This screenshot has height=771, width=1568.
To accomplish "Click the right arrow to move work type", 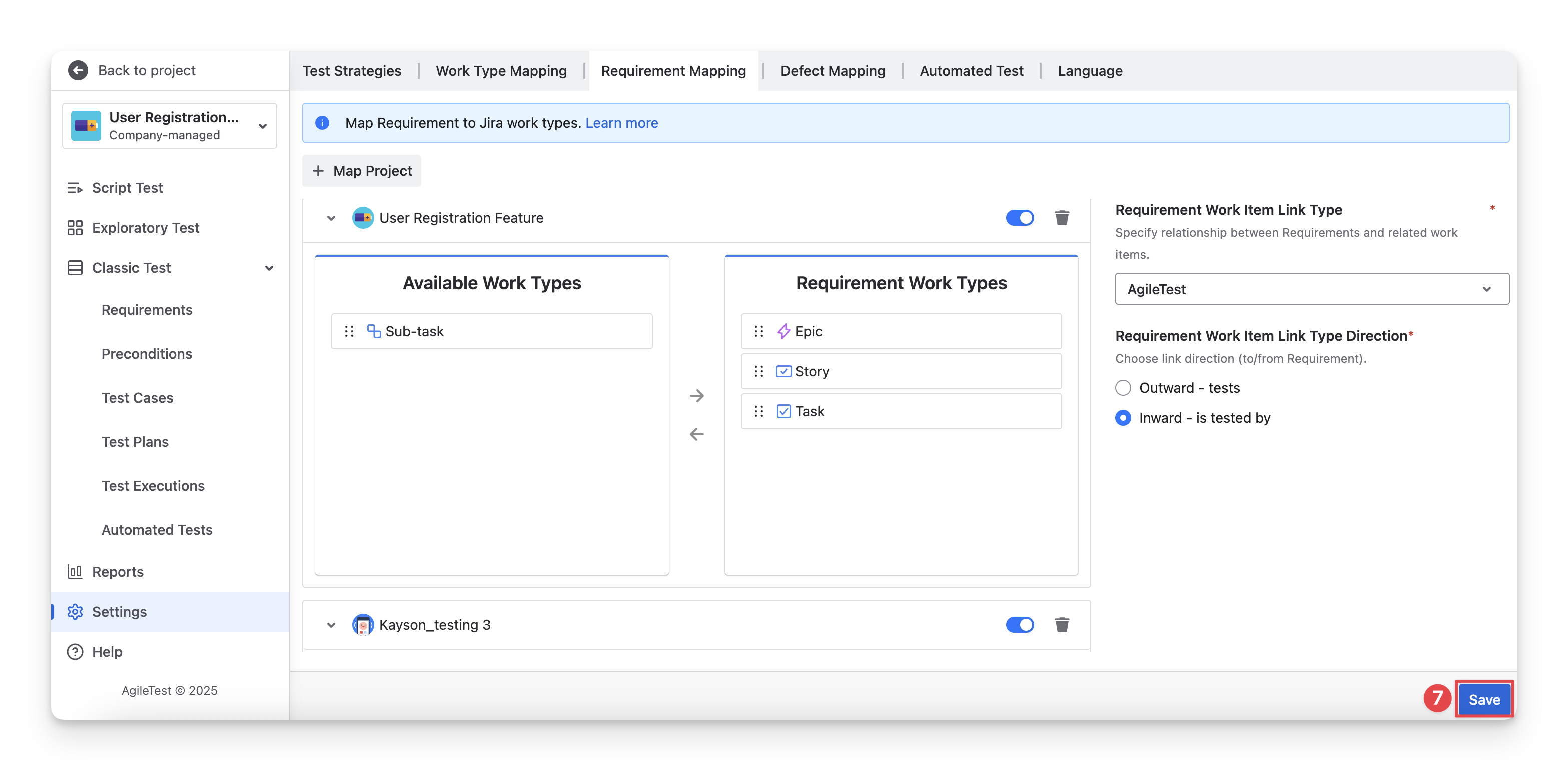I will [x=696, y=396].
